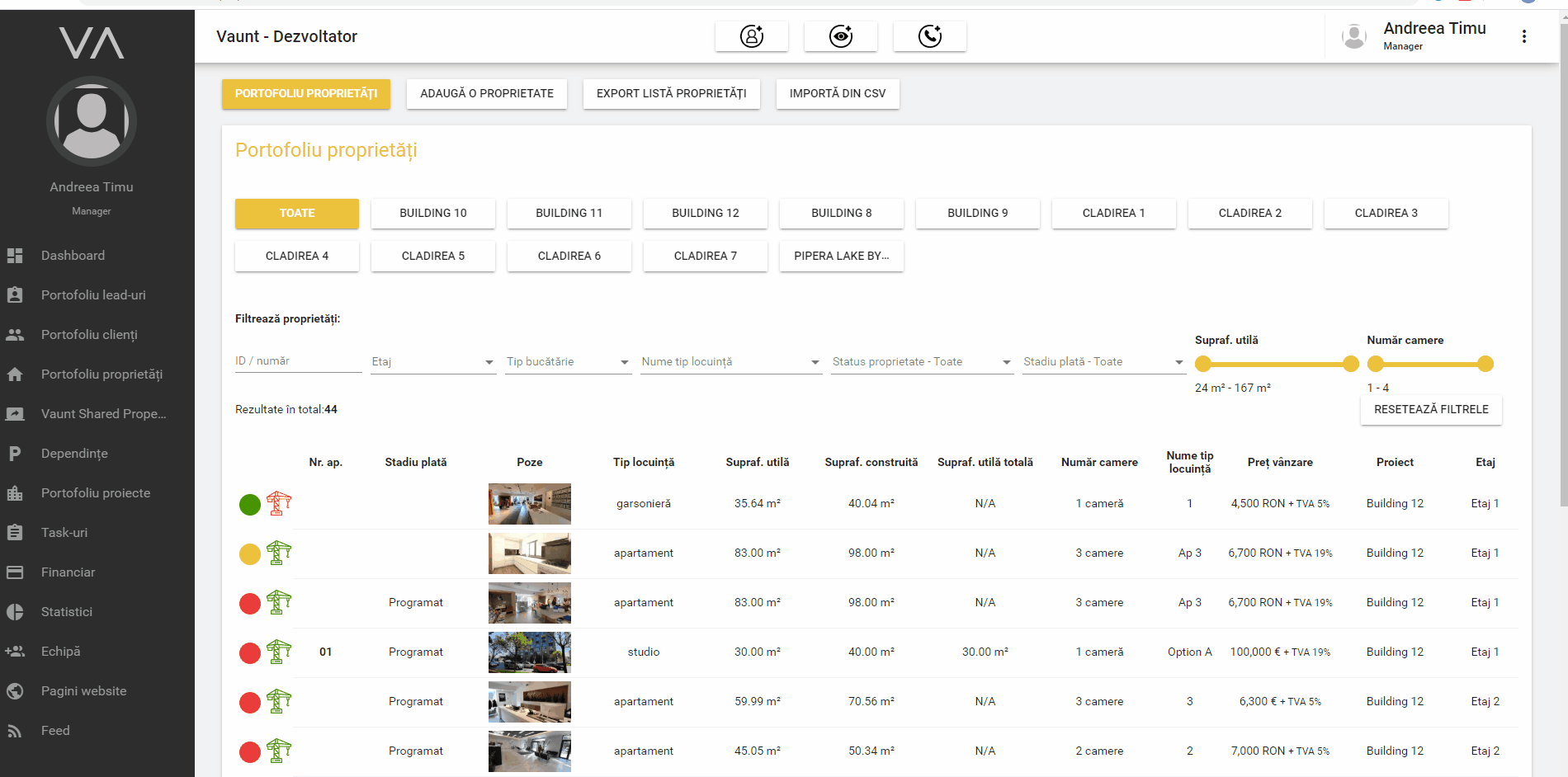
Task: Click the red crane icon in first row
Action: coord(279,503)
